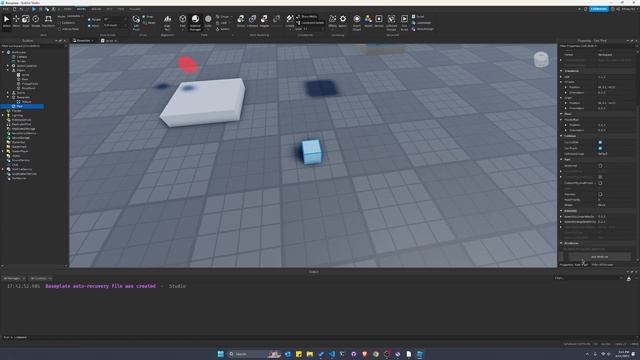The width and height of the screenshot is (640, 360).
Task: Apply the Intersect solid modeling operation
Action: (x=252, y=21)
